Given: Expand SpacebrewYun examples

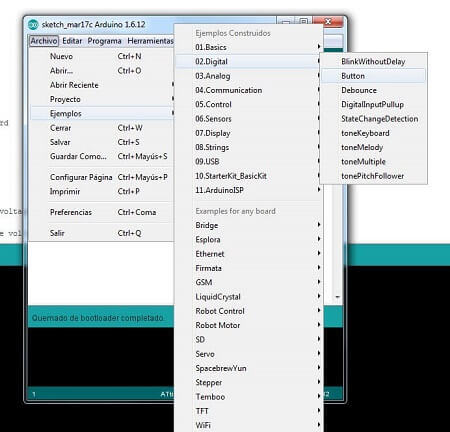Looking at the screenshot, I should [x=249, y=368].
